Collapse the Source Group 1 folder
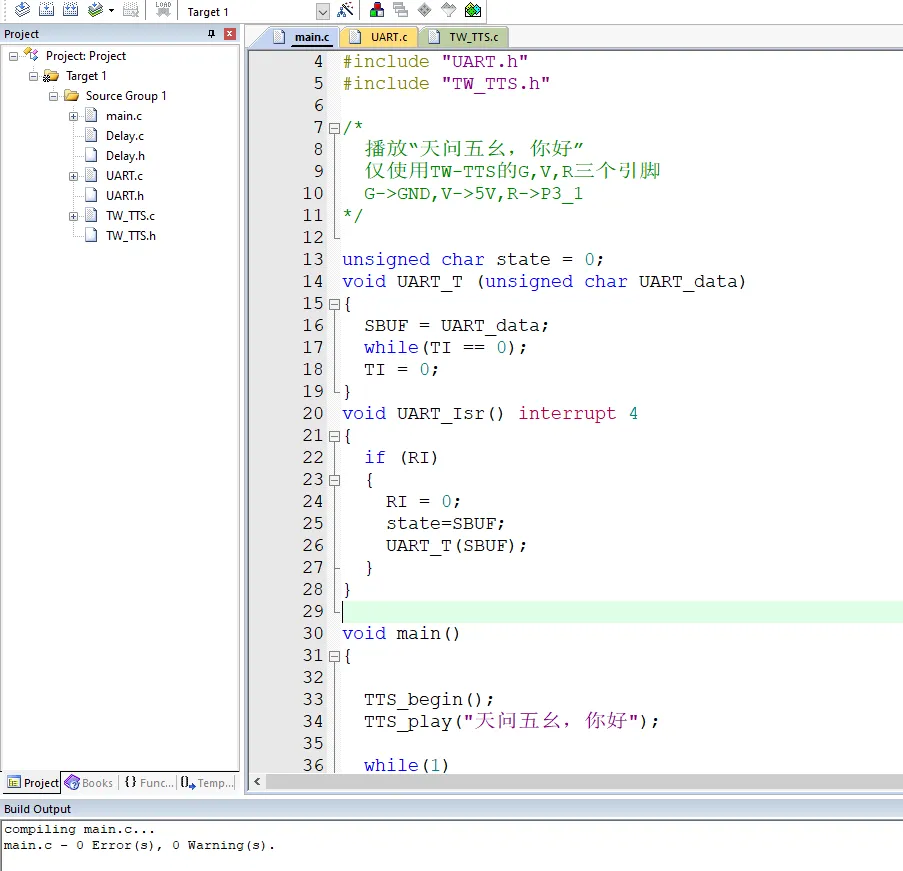The height and width of the screenshot is (871, 903). (54, 96)
